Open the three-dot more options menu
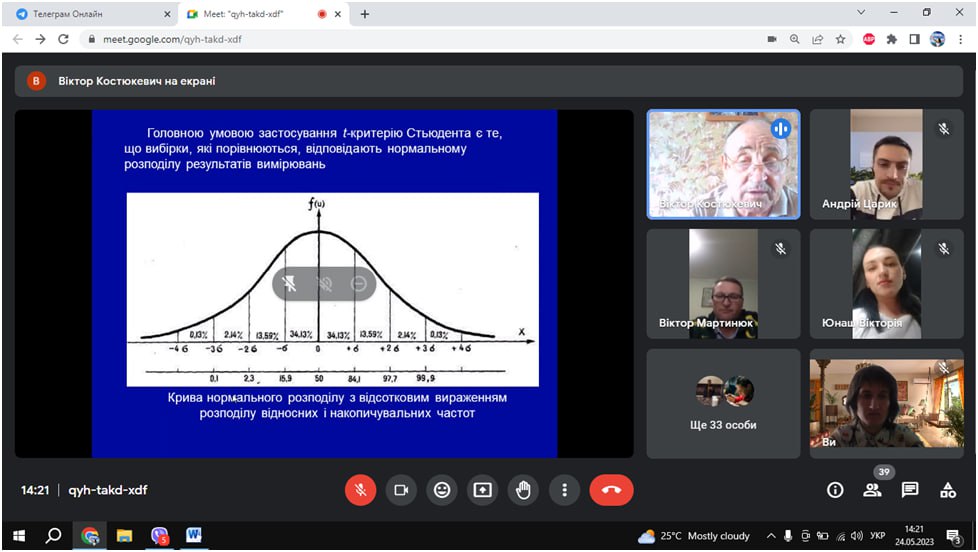Viewport: 978px width, 552px height. point(565,490)
